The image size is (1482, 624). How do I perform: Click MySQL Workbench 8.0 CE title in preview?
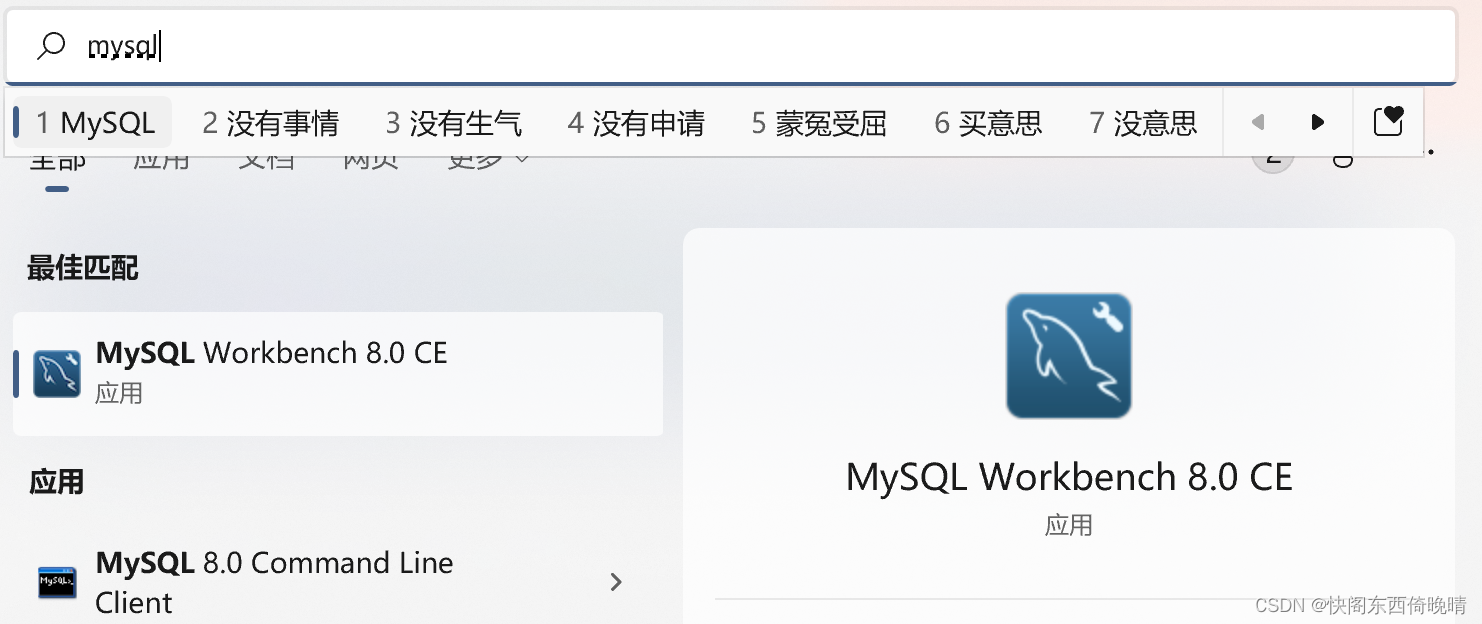pos(1069,477)
